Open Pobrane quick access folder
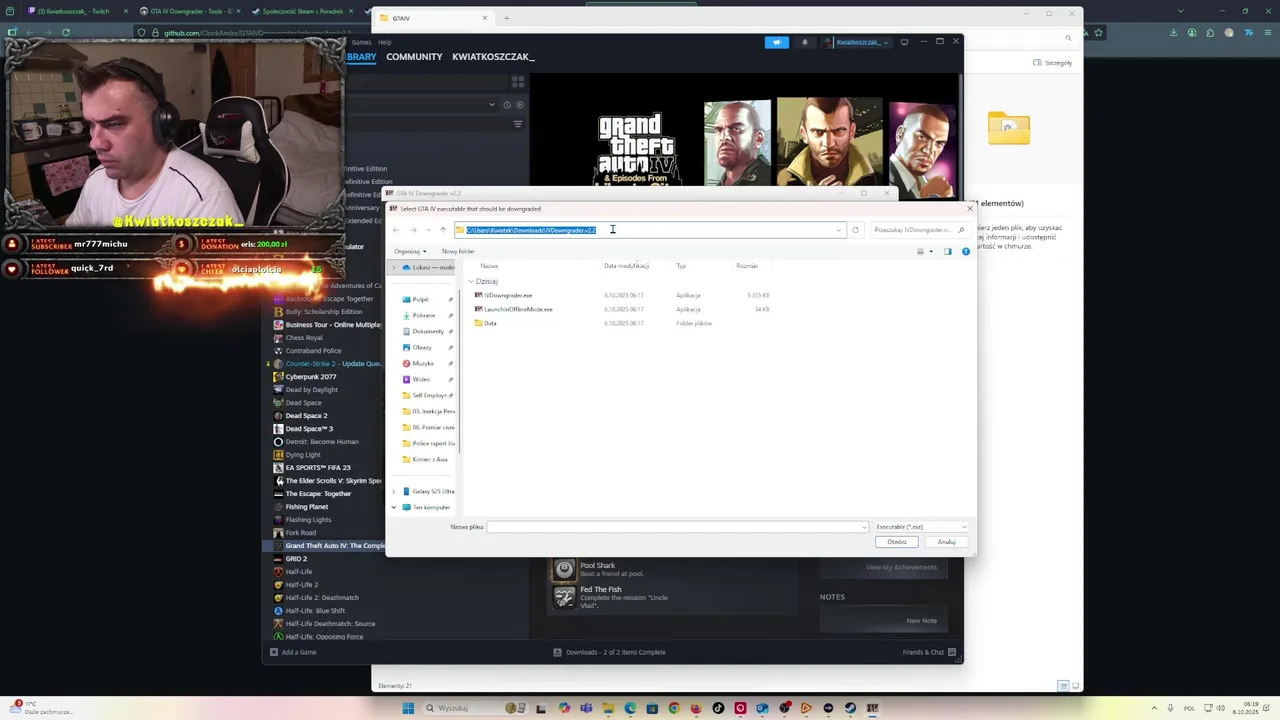The height and width of the screenshot is (720, 1280). click(x=423, y=315)
